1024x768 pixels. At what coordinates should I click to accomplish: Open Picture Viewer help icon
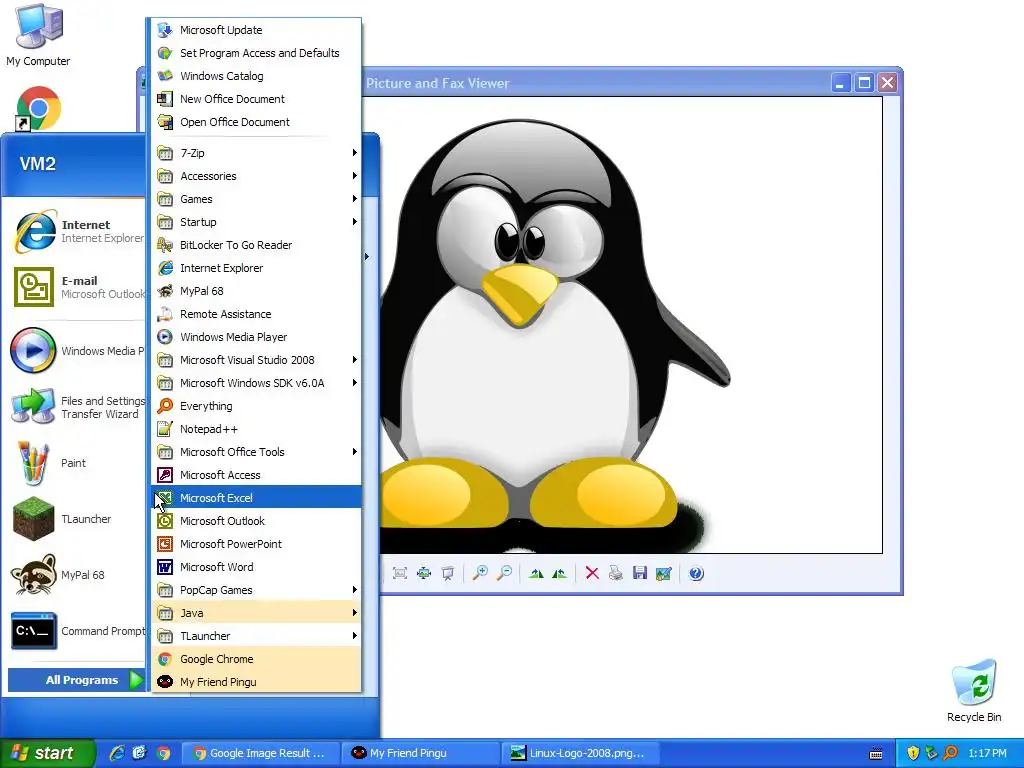point(696,573)
